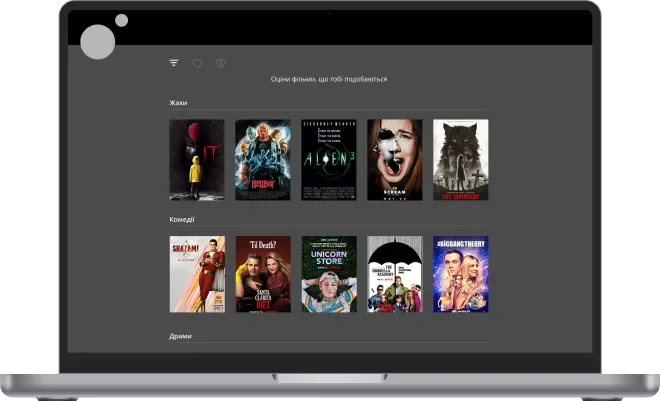Viewport: 660px width, 401px height.
Task: Click the Жахи category heading
Action: tap(178, 103)
